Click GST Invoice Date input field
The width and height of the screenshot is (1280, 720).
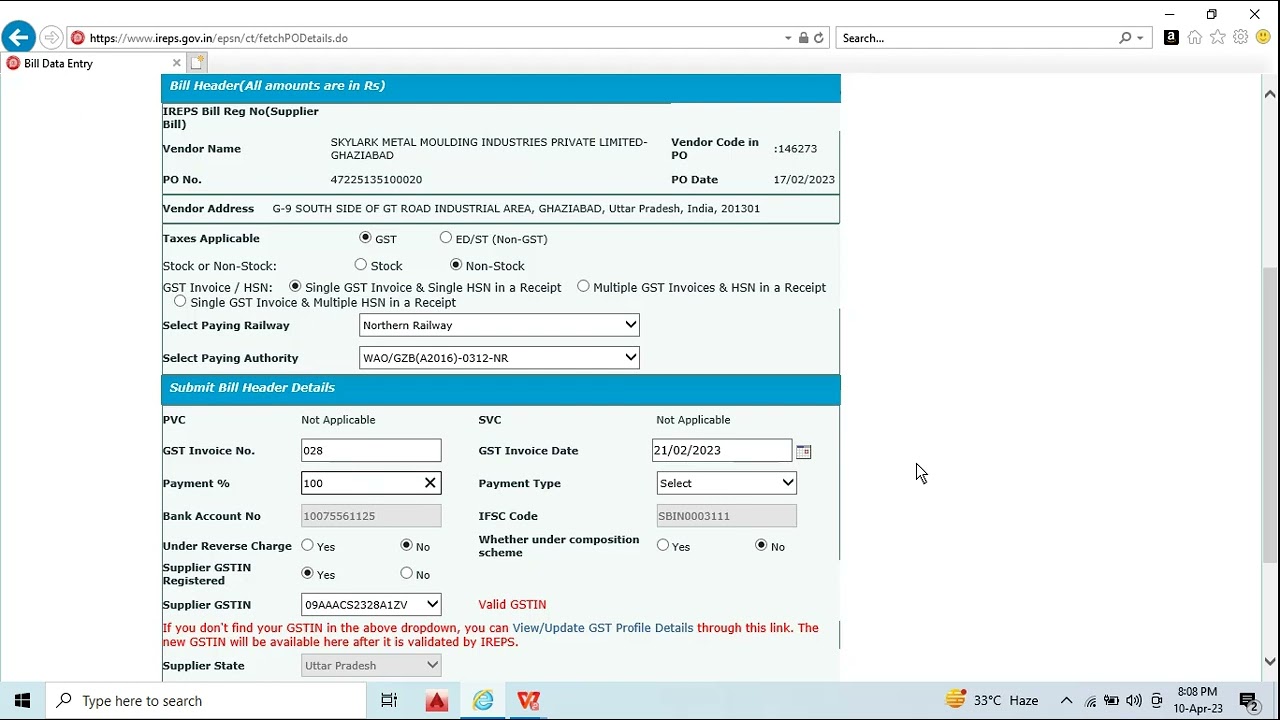point(722,450)
